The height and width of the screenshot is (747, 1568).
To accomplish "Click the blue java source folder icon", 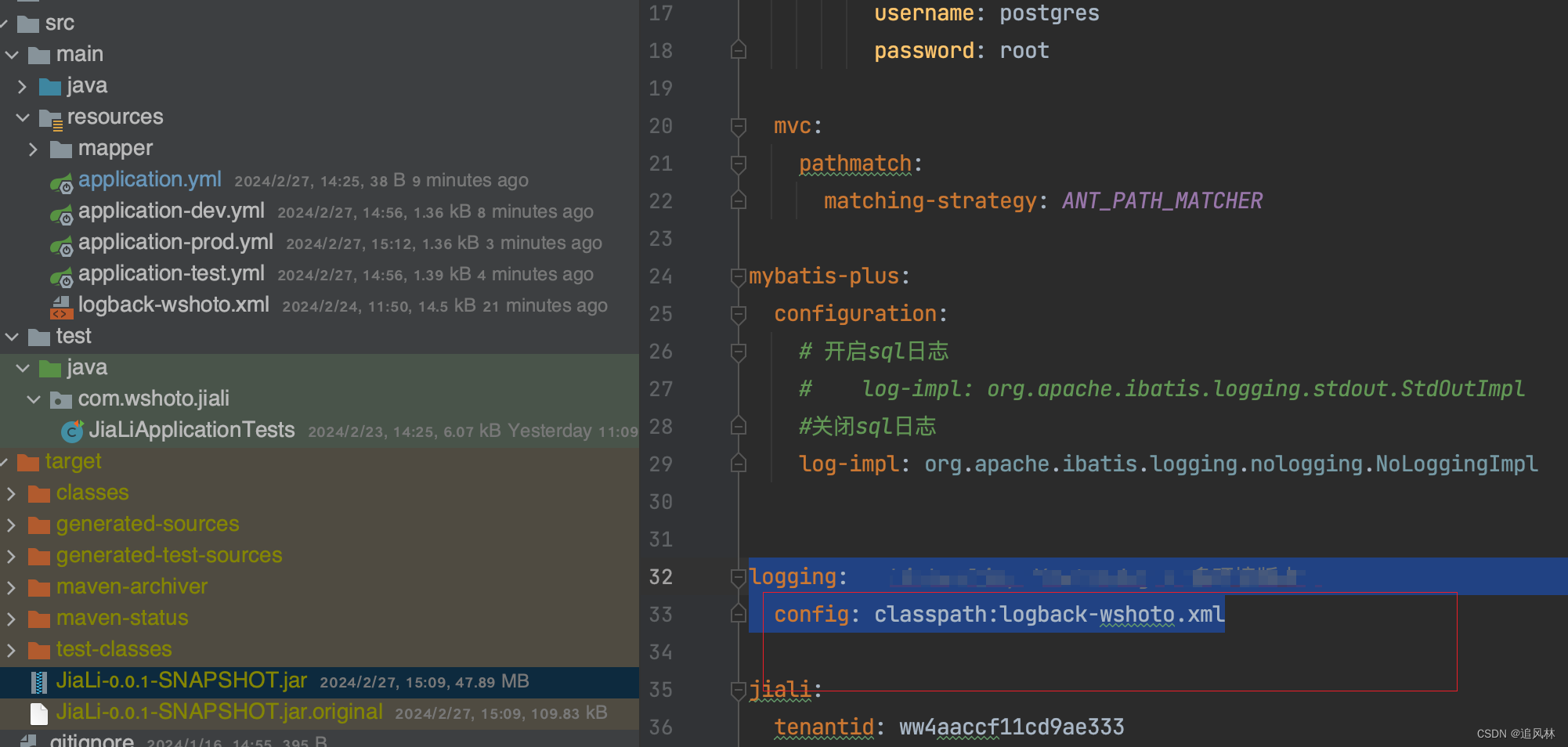I will [50, 86].
